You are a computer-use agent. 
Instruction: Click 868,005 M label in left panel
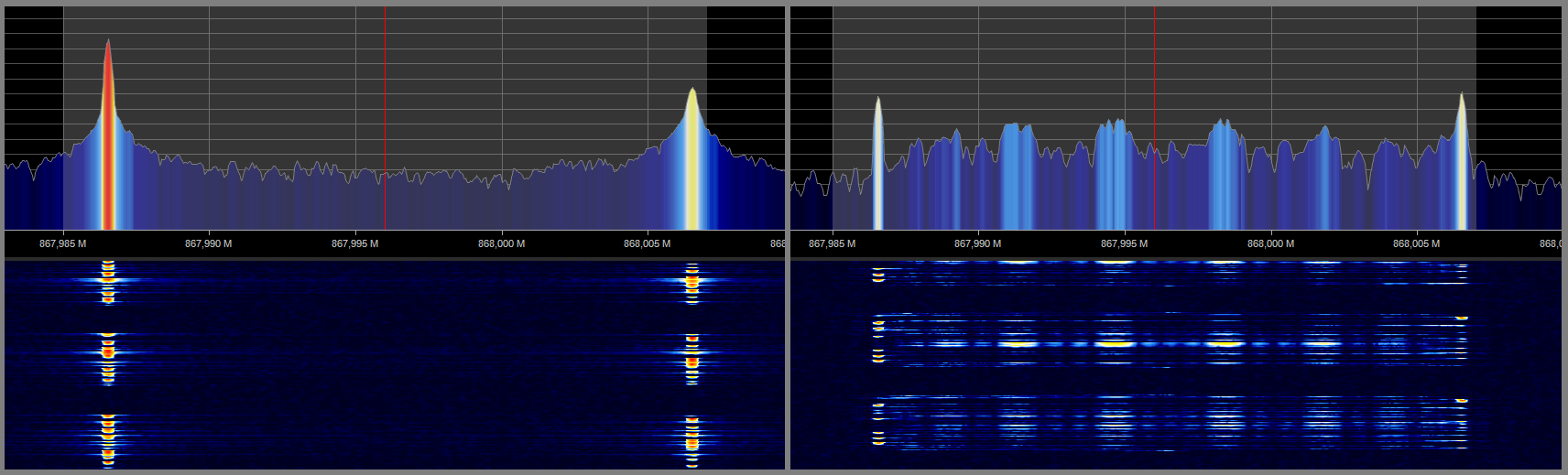[x=647, y=243]
